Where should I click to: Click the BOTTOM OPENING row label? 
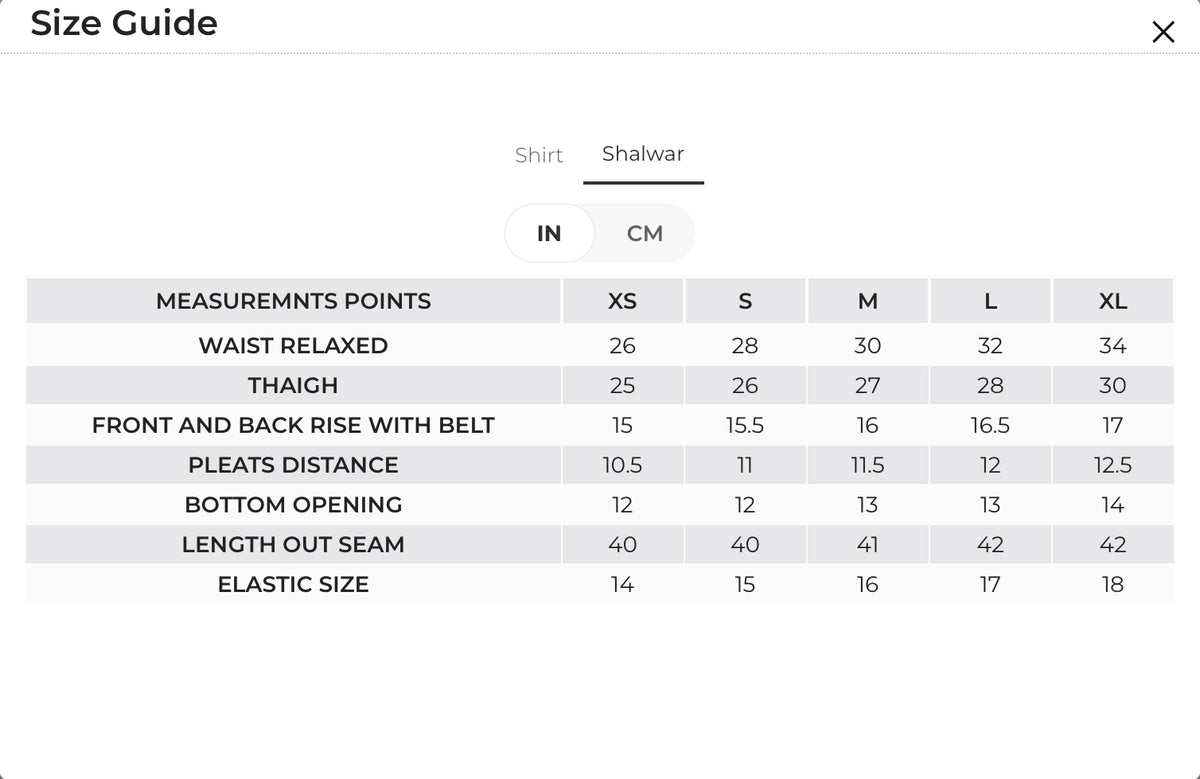(293, 505)
